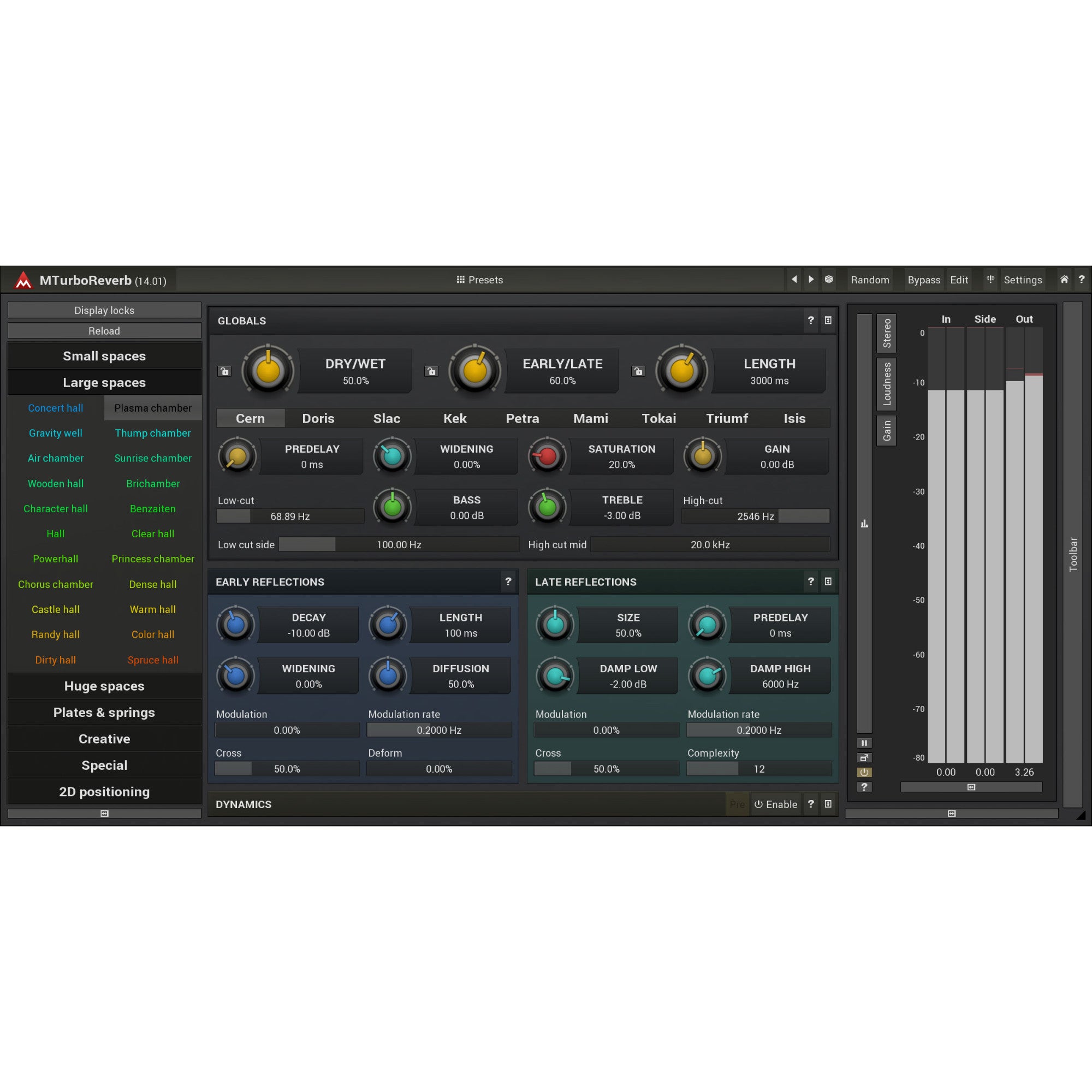Expand the Huge spaces category
Viewport: 1092px width, 1092px height.
tap(105, 686)
